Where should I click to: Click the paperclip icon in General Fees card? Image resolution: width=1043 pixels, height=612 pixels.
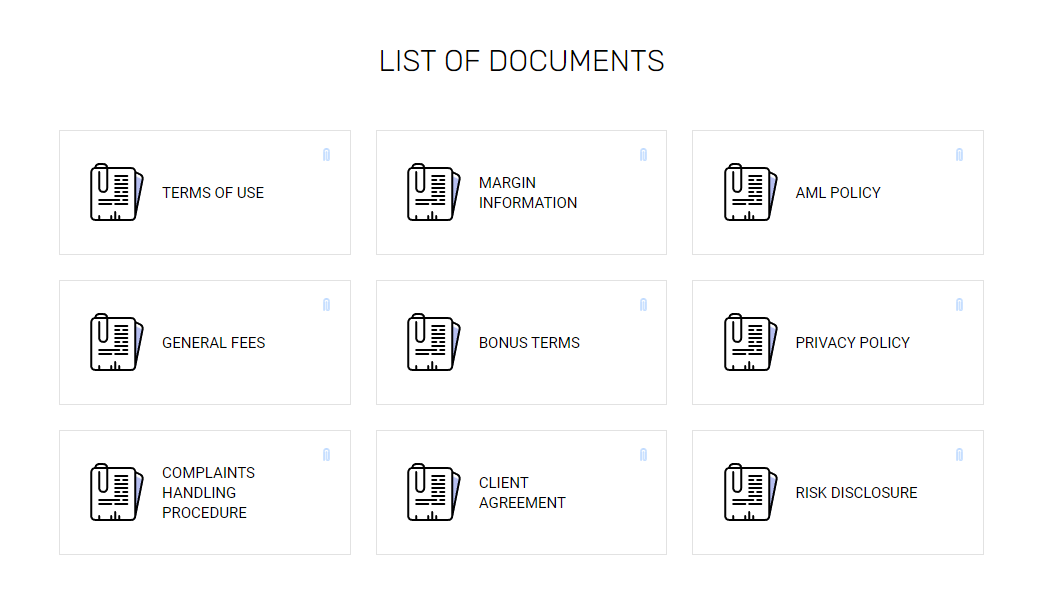click(x=327, y=305)
